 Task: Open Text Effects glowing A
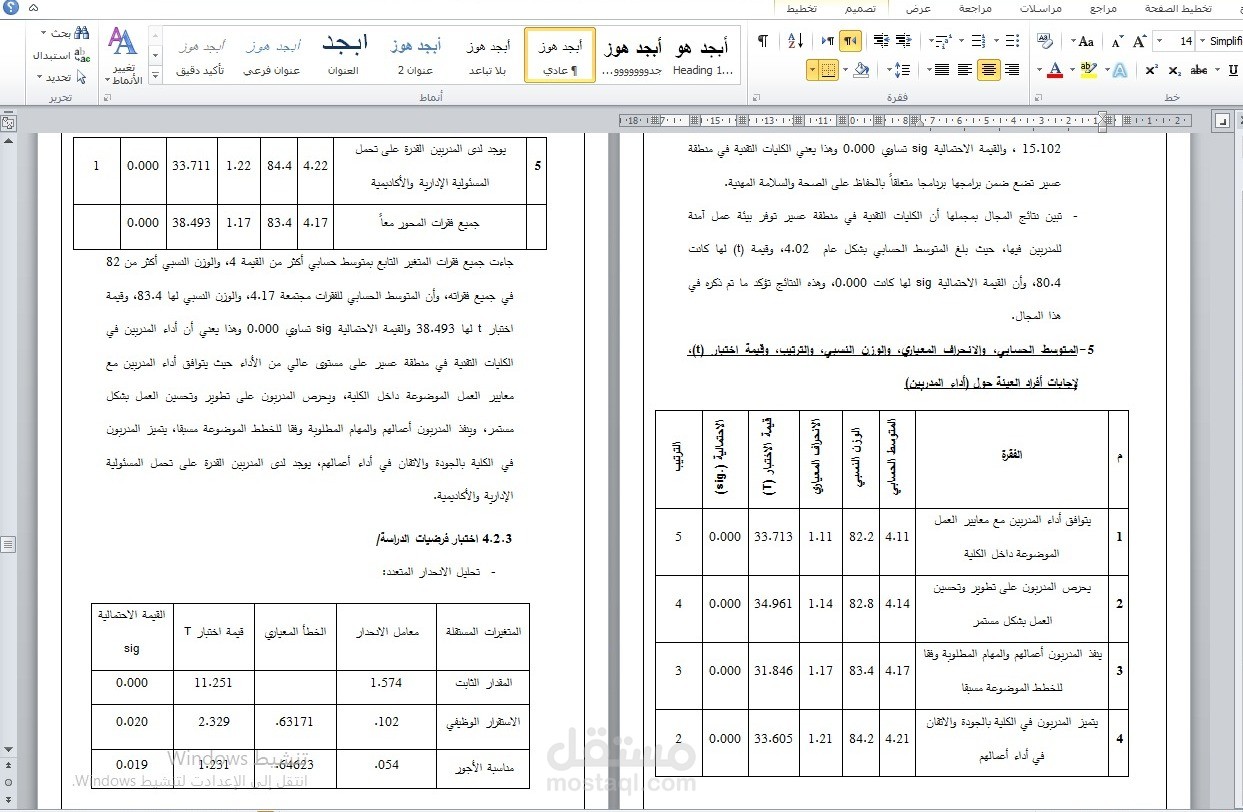(1119, 70)
